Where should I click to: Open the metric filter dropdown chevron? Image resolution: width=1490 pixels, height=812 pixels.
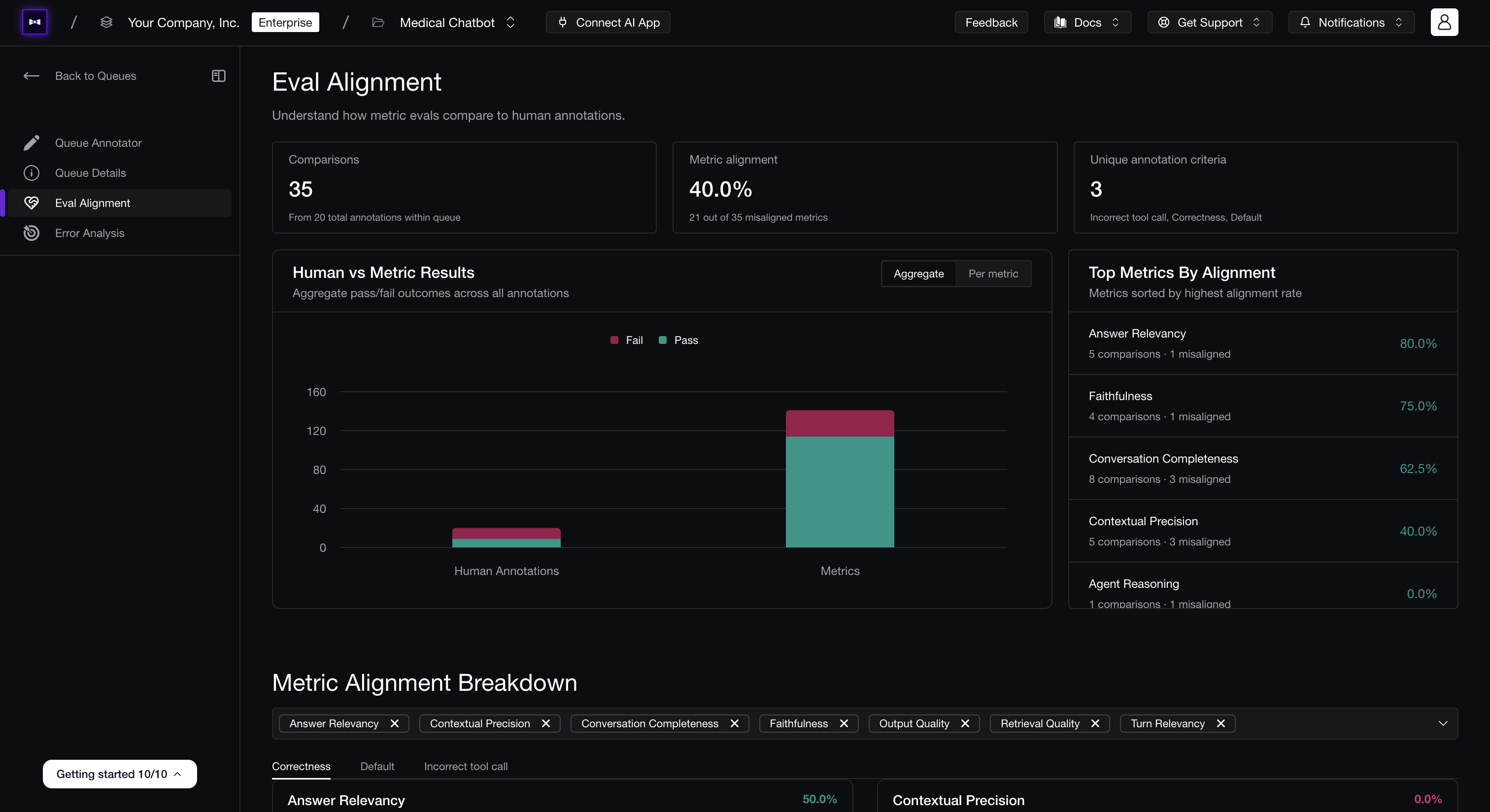(1443, 723)
